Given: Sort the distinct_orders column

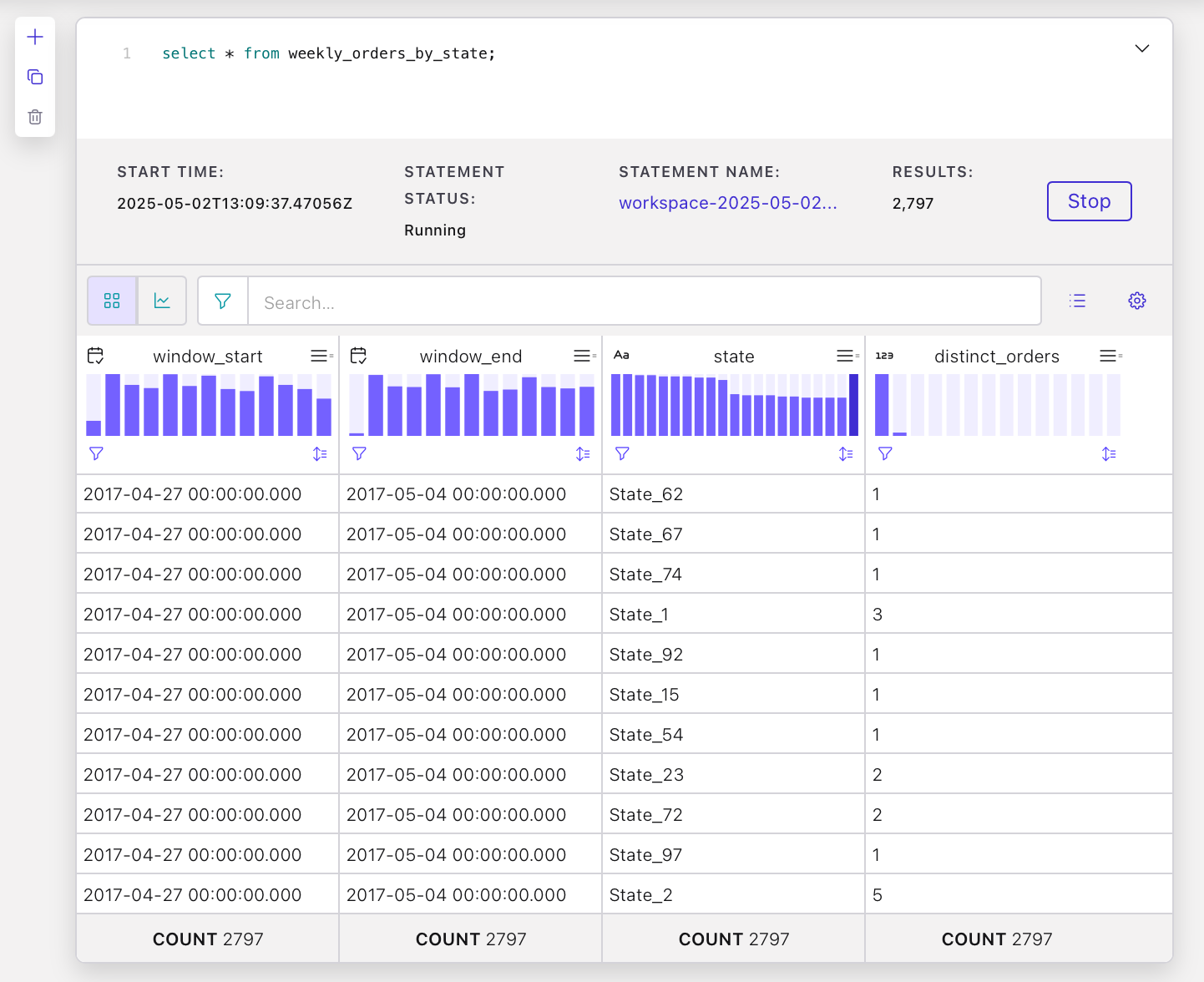Looking at the screenshot, I should [x=1108, y=453].
